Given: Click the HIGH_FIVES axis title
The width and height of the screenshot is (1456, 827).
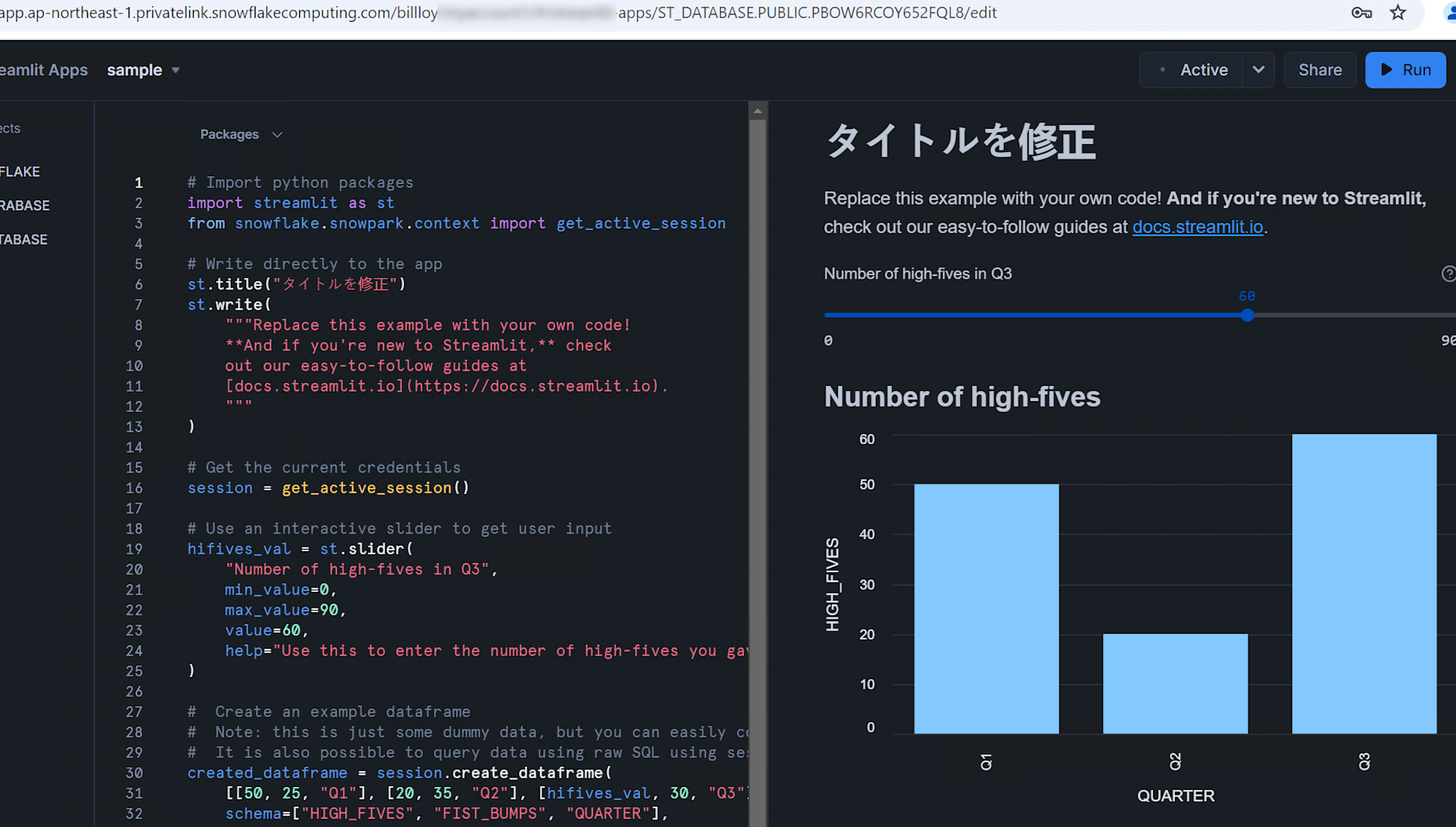Looking at the screenshot, I should pyautogui.click(x=832, y=585).
